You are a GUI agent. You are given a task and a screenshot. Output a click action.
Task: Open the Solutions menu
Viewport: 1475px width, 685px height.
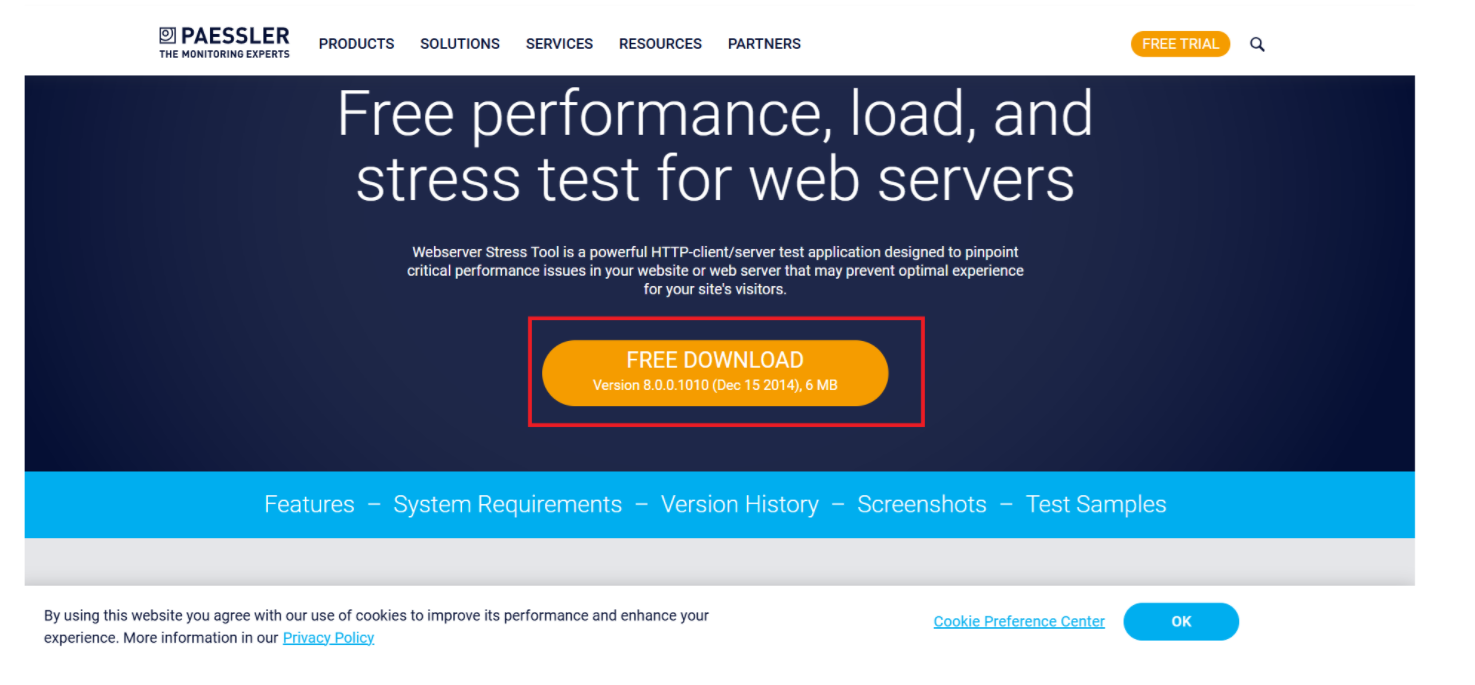pos(460,44)
